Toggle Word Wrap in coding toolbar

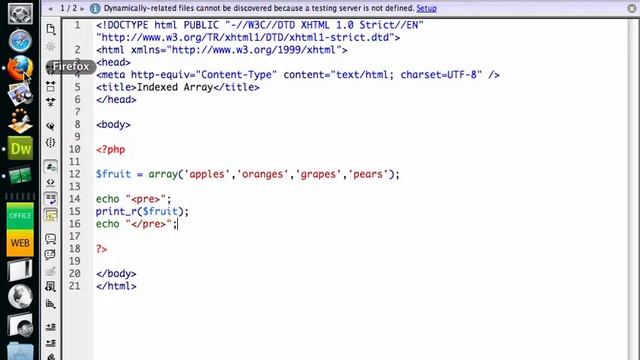pos(51,199)
